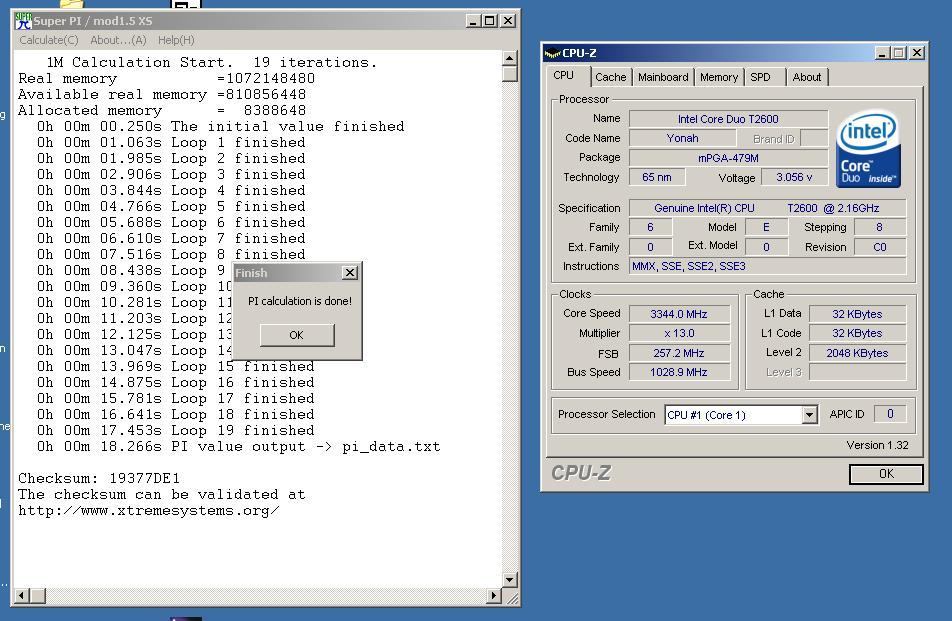Maximize the Super PI window
The width and height of the screenshot is (952, 621).
click(490, 21)
